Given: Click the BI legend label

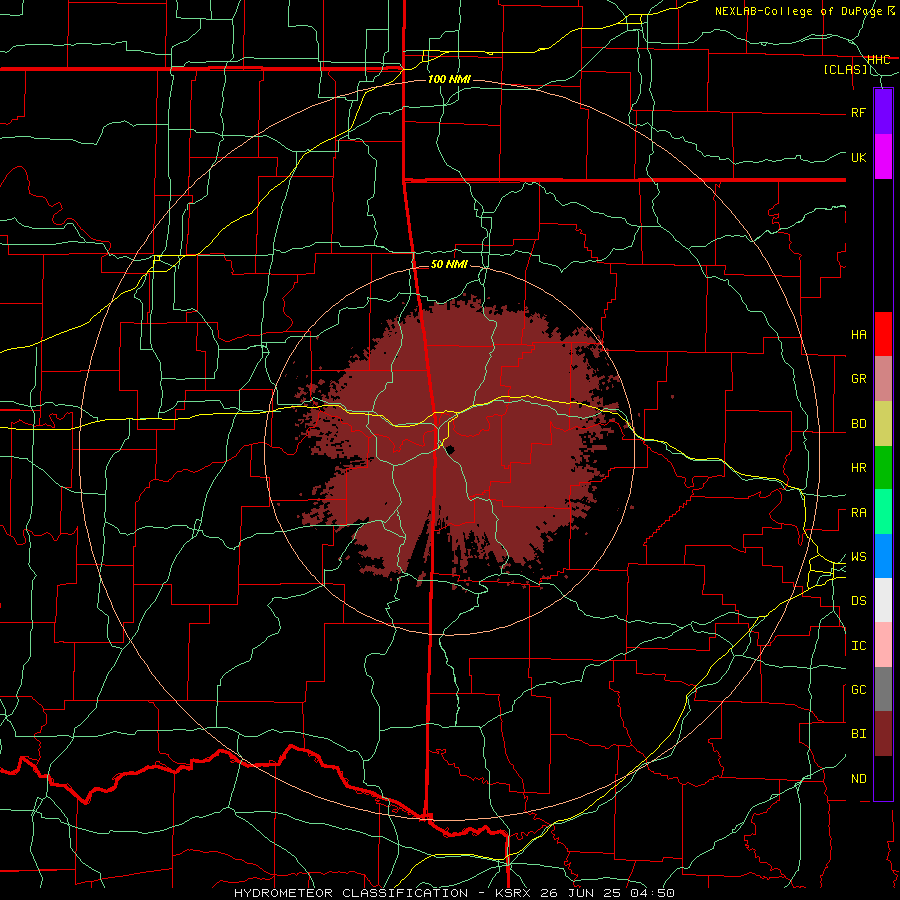Looking at the screenshot, I should click(x=858, y=734).
